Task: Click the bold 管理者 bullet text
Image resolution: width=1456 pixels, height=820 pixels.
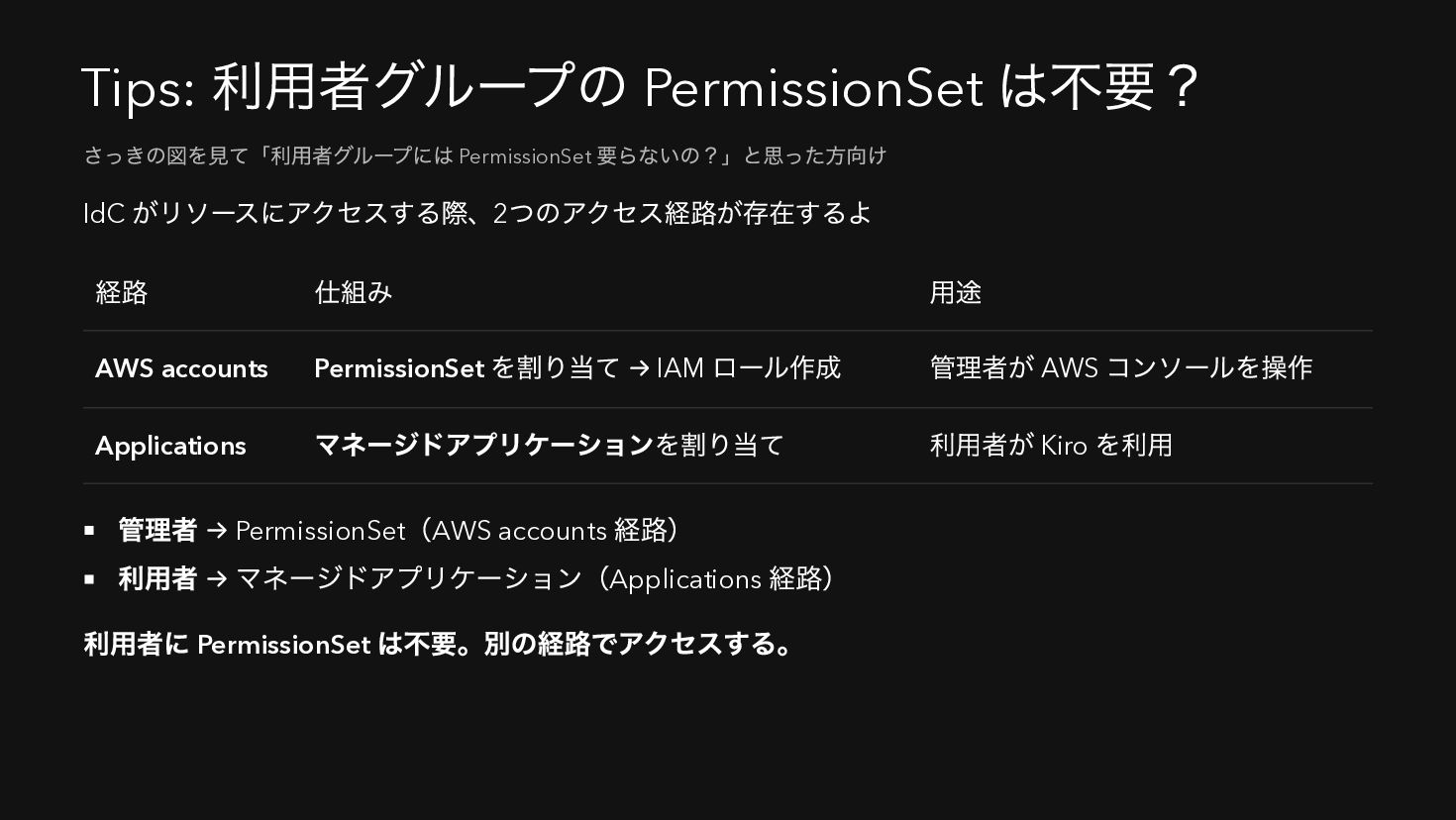Action: coord(157,531)
